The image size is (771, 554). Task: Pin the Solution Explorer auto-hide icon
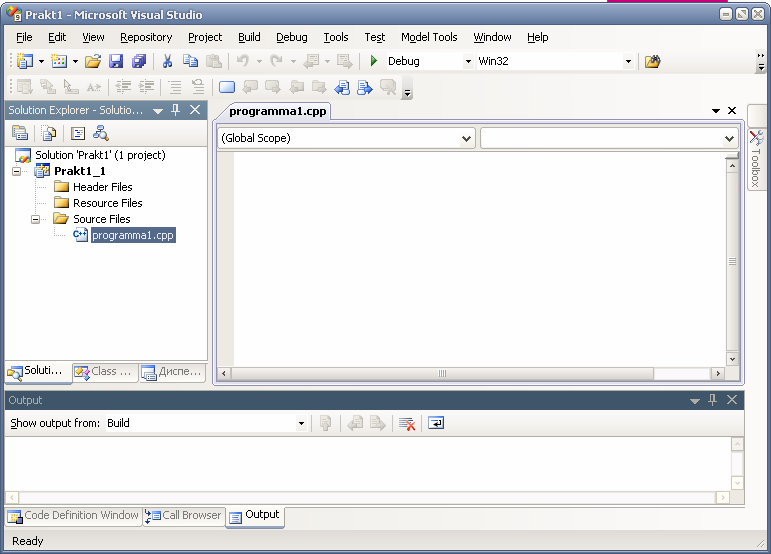176,110
